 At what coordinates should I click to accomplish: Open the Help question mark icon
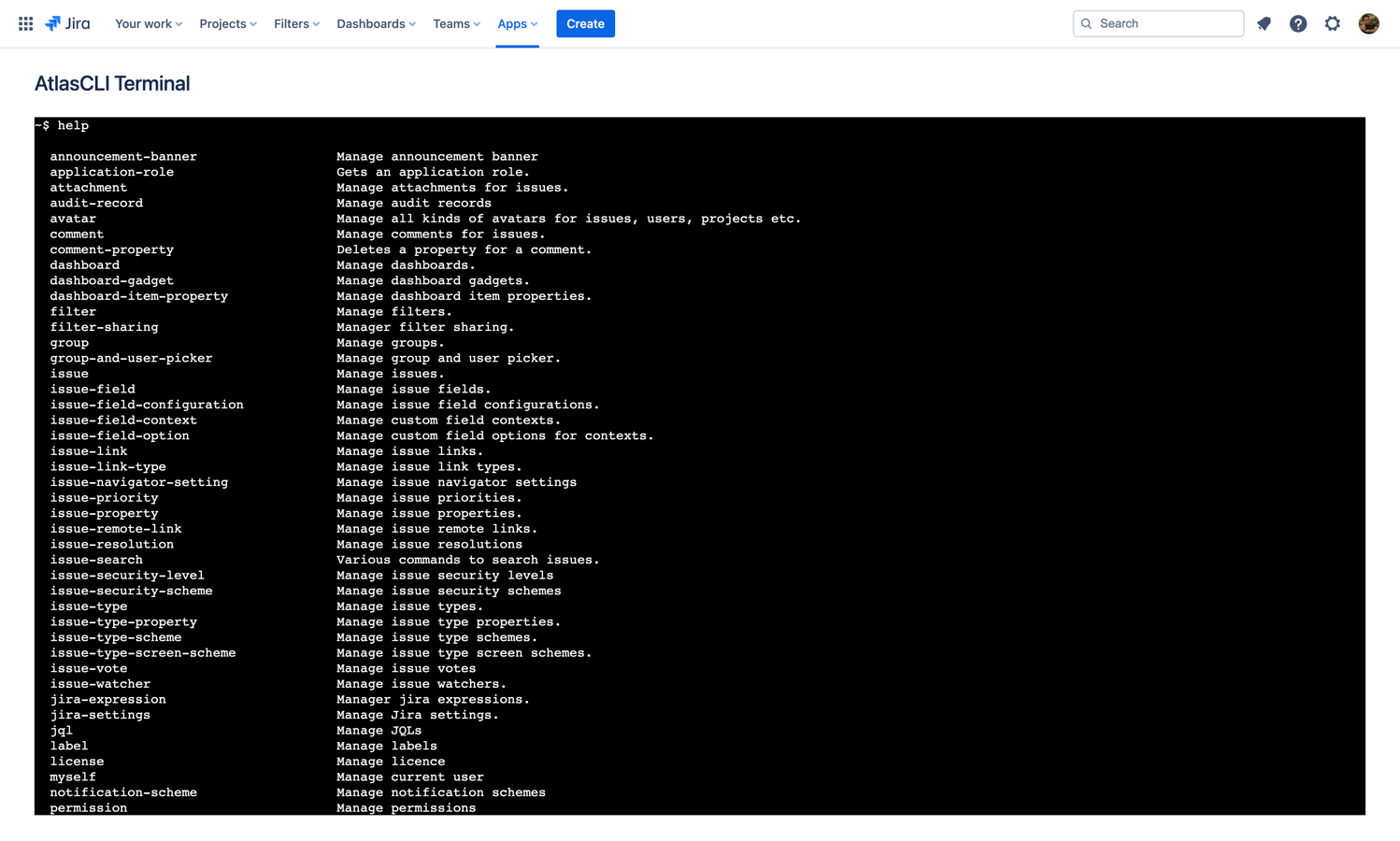(1298, 23)
